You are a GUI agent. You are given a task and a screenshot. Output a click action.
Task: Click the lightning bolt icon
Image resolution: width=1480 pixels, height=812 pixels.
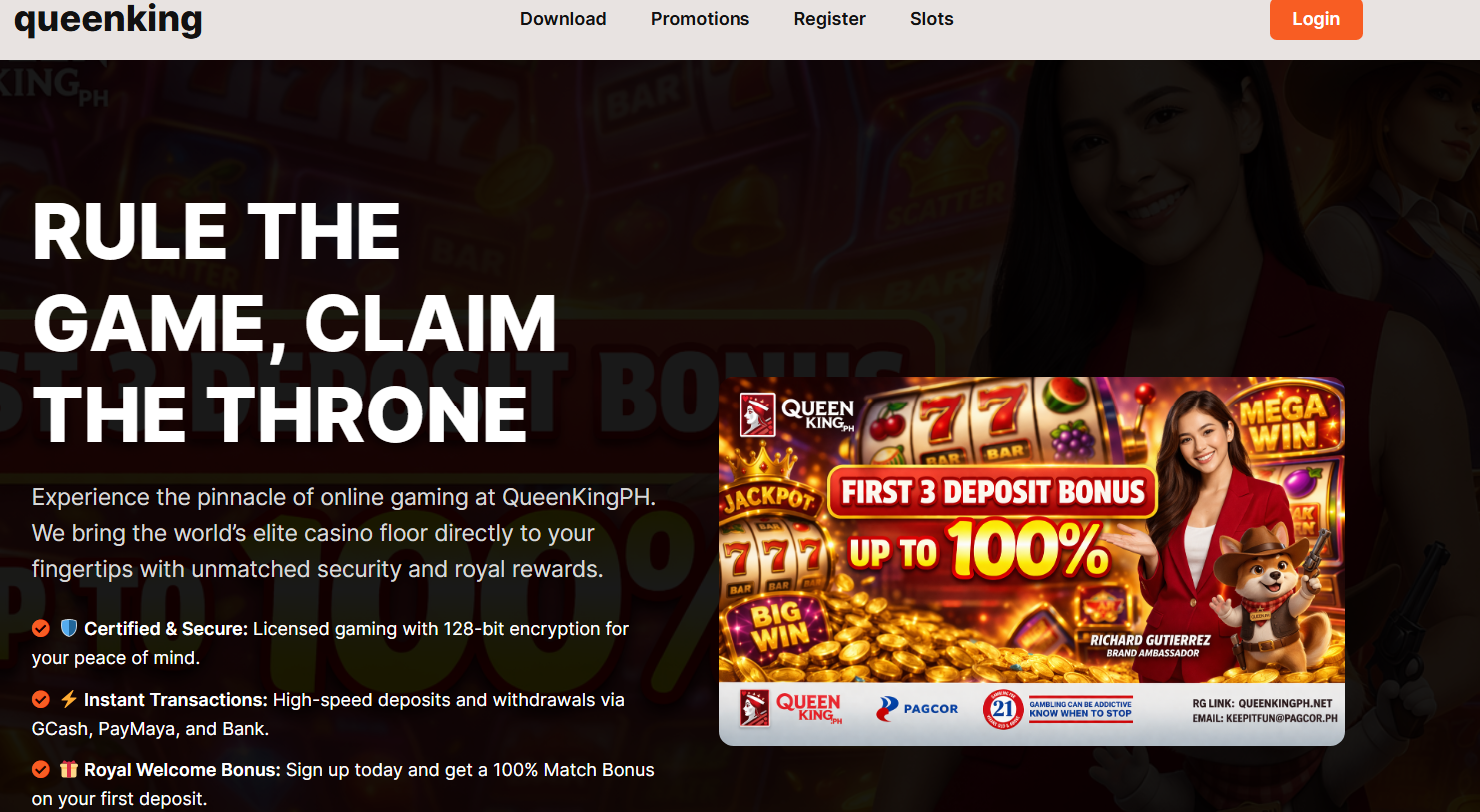[69, 699]
